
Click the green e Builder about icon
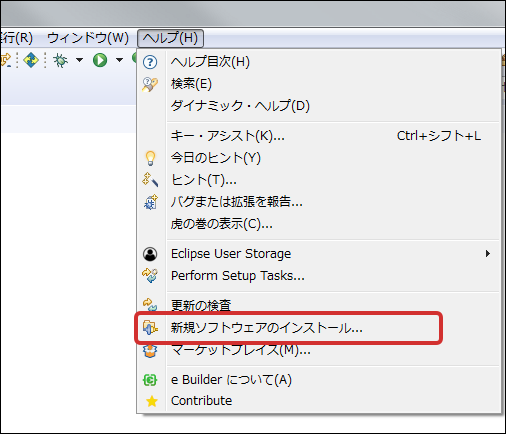pyautogui.click(x=150, y=380)
